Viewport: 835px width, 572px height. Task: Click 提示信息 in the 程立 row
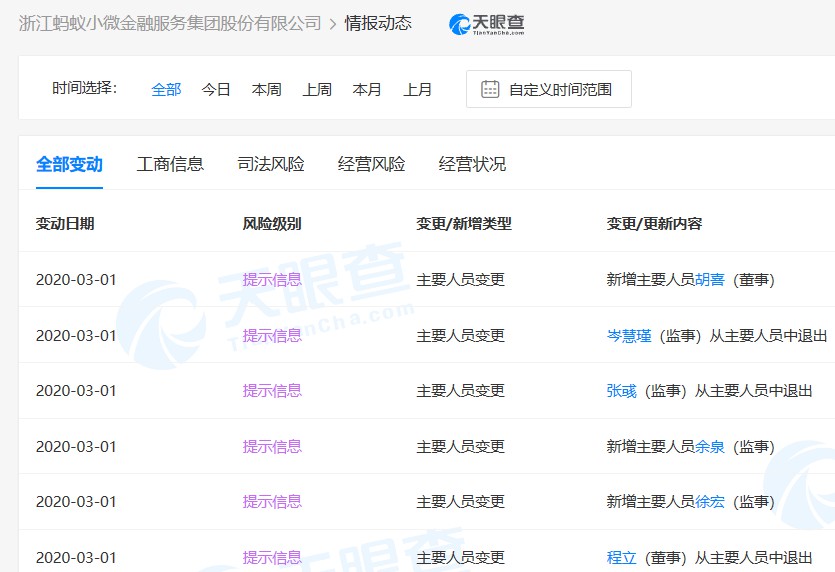click(272, 558)
